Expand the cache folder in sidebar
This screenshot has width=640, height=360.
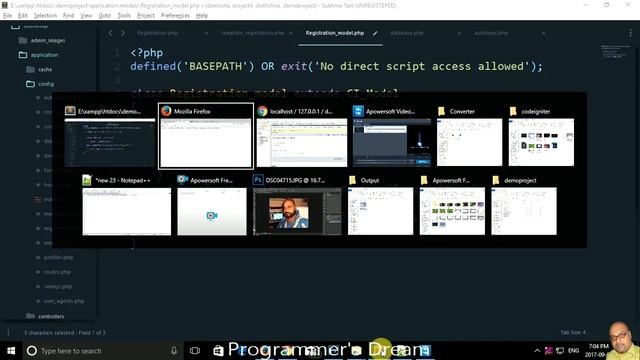tap(39, 69)
